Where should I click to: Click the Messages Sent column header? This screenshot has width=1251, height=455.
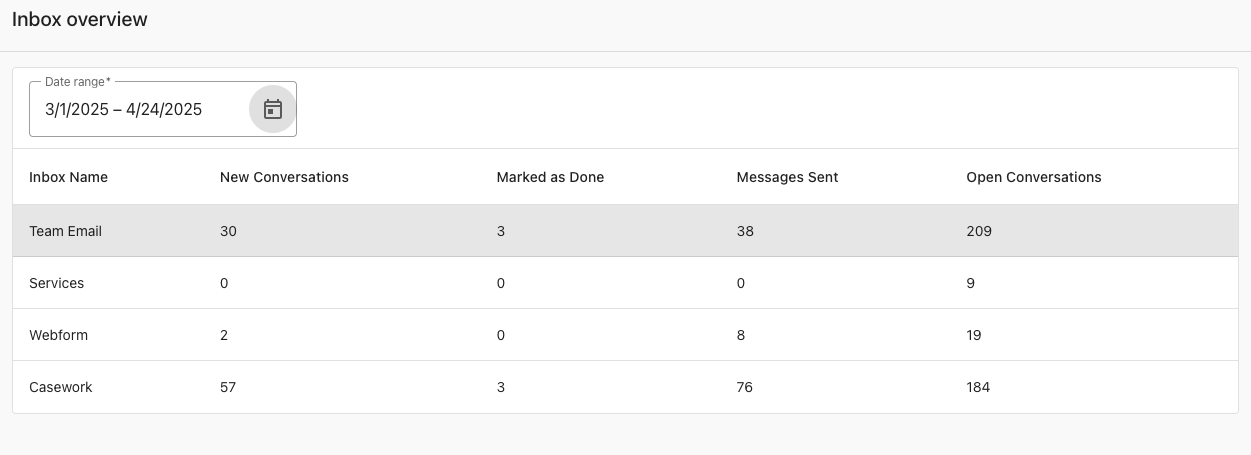(x=787, y=177)
